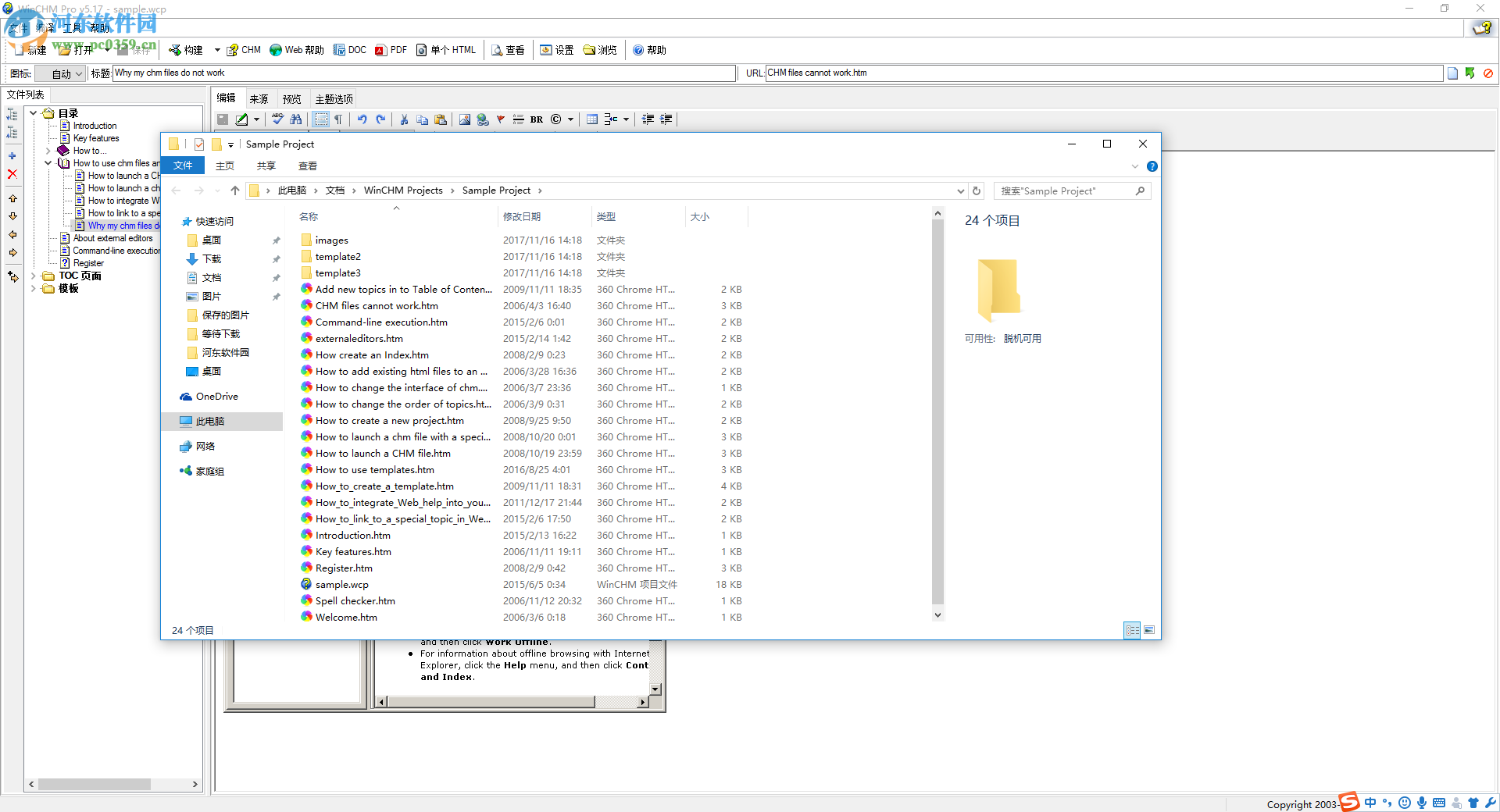Select the About external editors topic in the tree
The height and width of the screenshot is (812, 1500).
click(x=112, y=238)
